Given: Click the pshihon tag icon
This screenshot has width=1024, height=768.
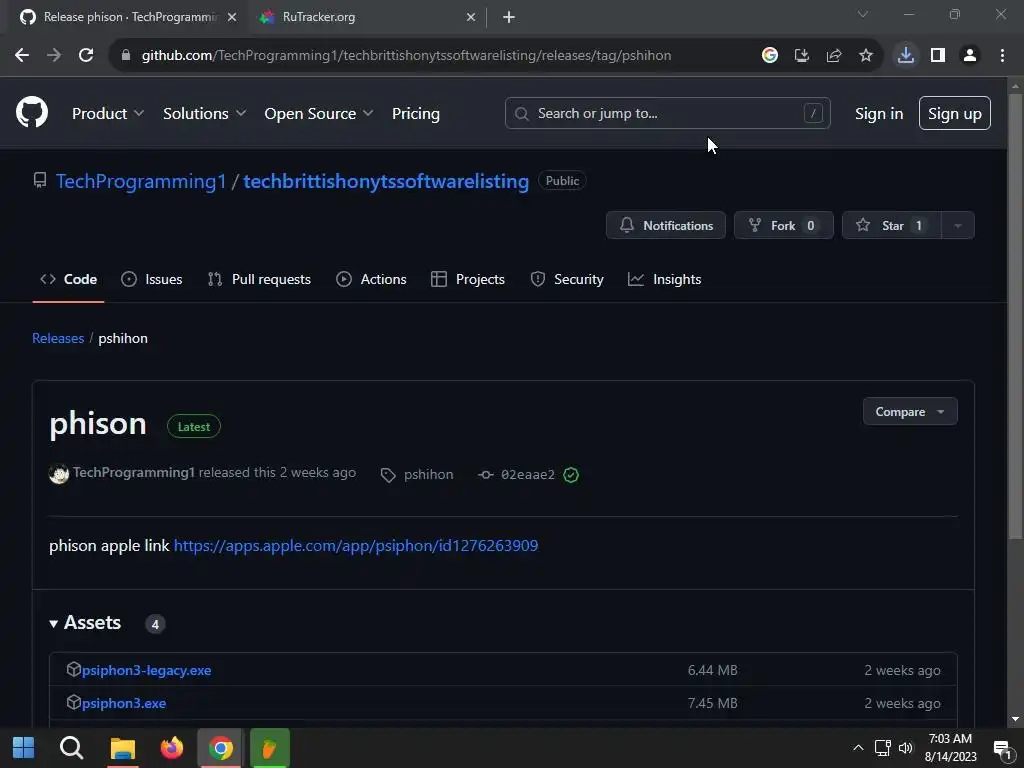Looking at the screenshot, I should [x=388, y=475].
